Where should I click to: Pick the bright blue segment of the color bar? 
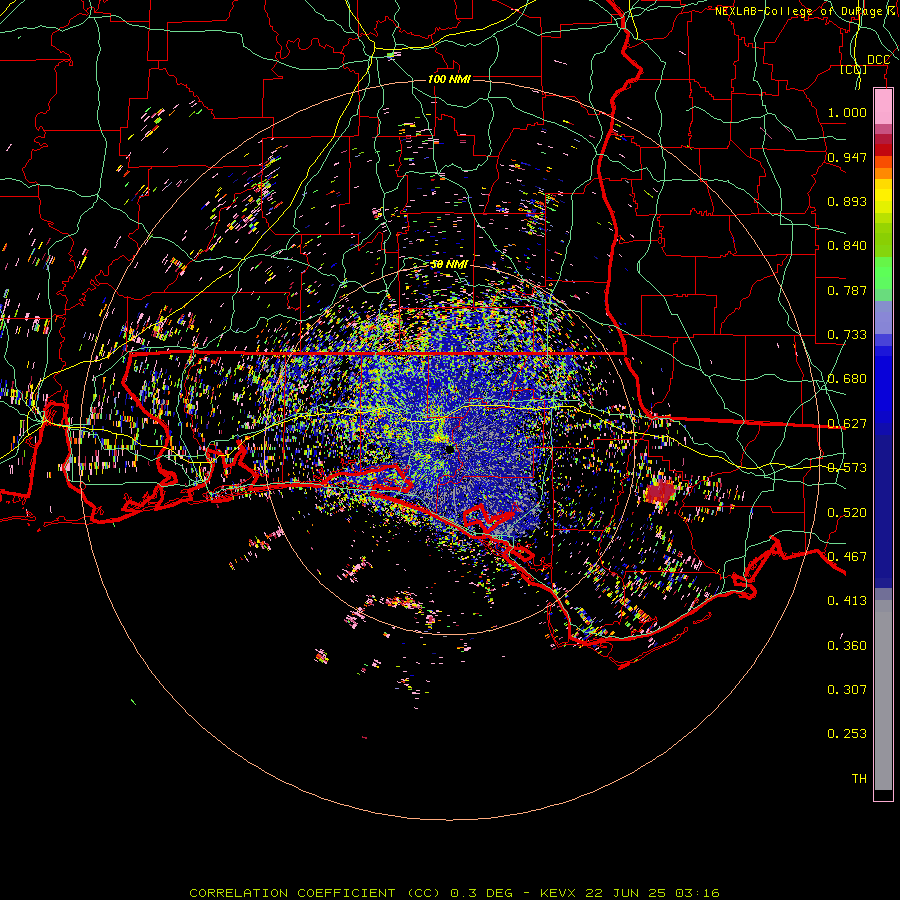point(883,390)
